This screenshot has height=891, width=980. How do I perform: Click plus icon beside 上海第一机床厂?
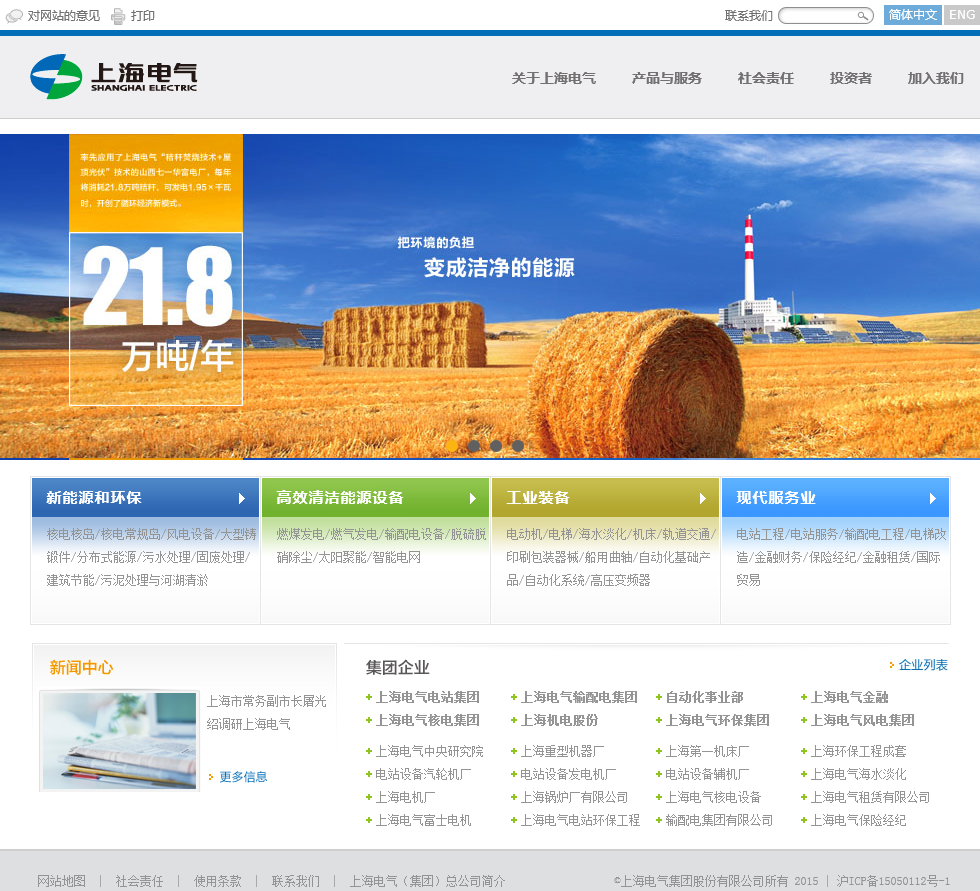659,751
